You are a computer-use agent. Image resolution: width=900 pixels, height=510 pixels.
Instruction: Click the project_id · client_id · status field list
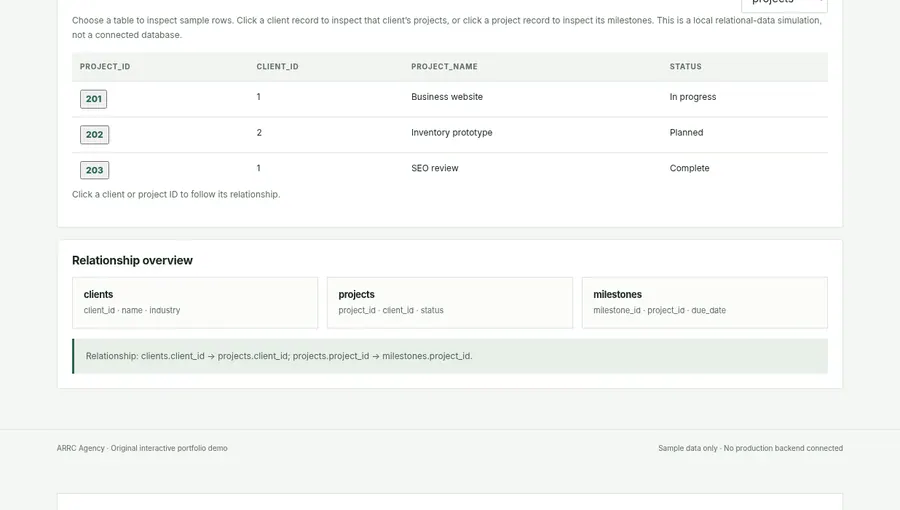coord(391,310)
